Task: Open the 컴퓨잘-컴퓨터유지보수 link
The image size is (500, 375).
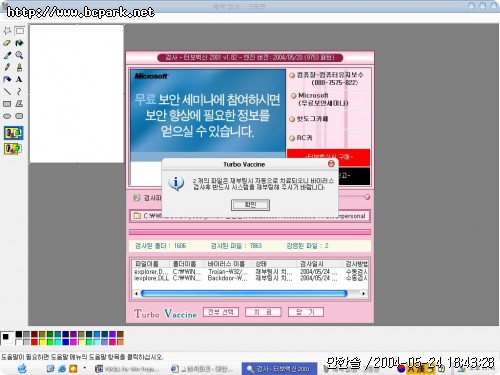Action: tap(330, 79)
